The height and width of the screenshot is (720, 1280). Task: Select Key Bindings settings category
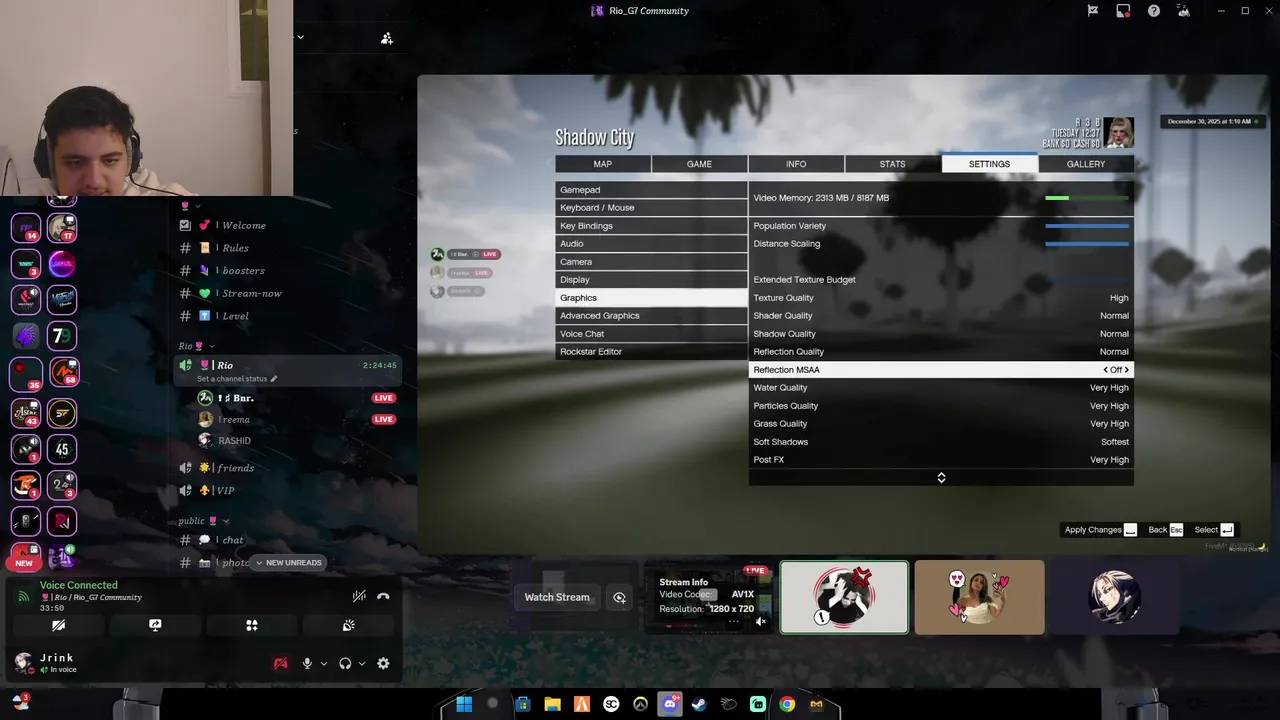click(651, 226)
